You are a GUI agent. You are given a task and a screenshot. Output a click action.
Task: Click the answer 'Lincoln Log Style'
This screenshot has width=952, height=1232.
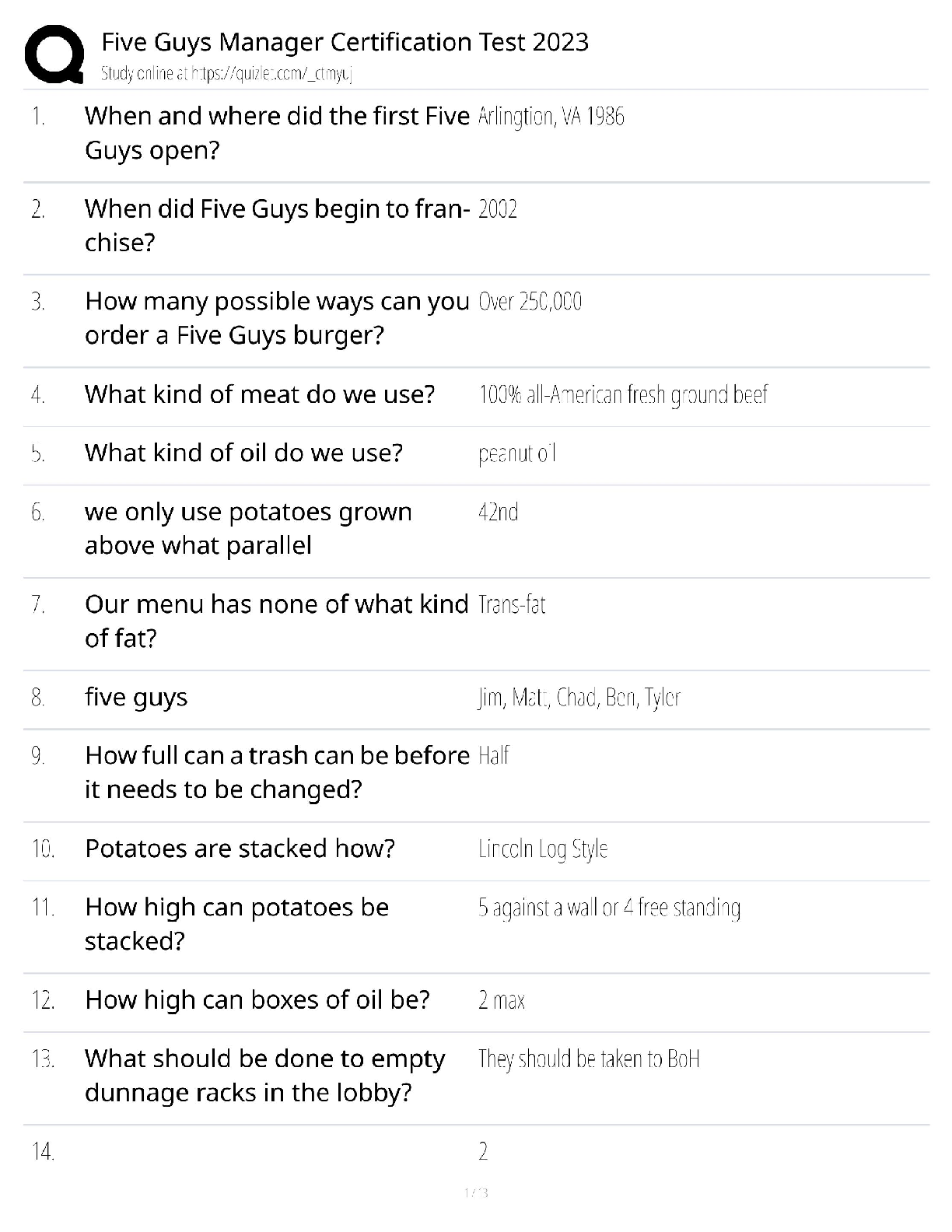point(542,849)
